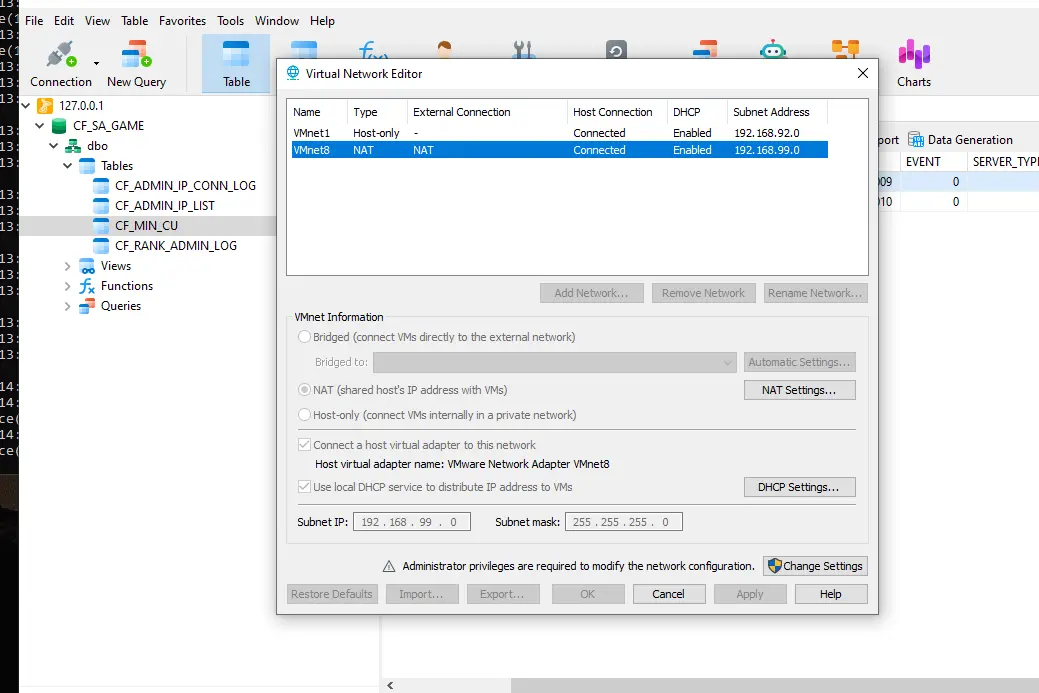Open the Window menu
This screenshot has width=1039, height=693.
point(277,21)
